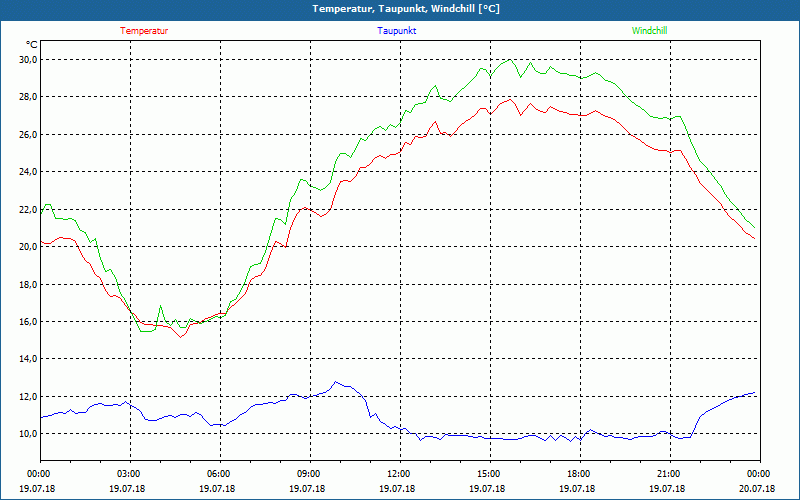The image size is (800, 500).
Task: Click the 10,0 y-axis value
Action: click(29, 434)
